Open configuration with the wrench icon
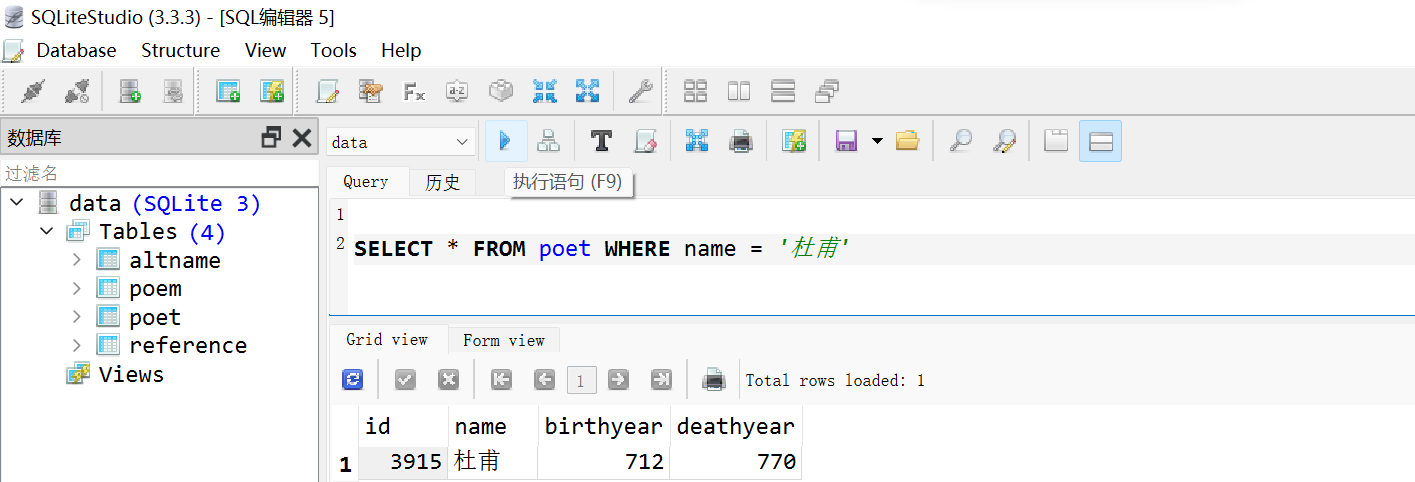The width and height of the screenshot is (1415, 482). coord(640,92)
